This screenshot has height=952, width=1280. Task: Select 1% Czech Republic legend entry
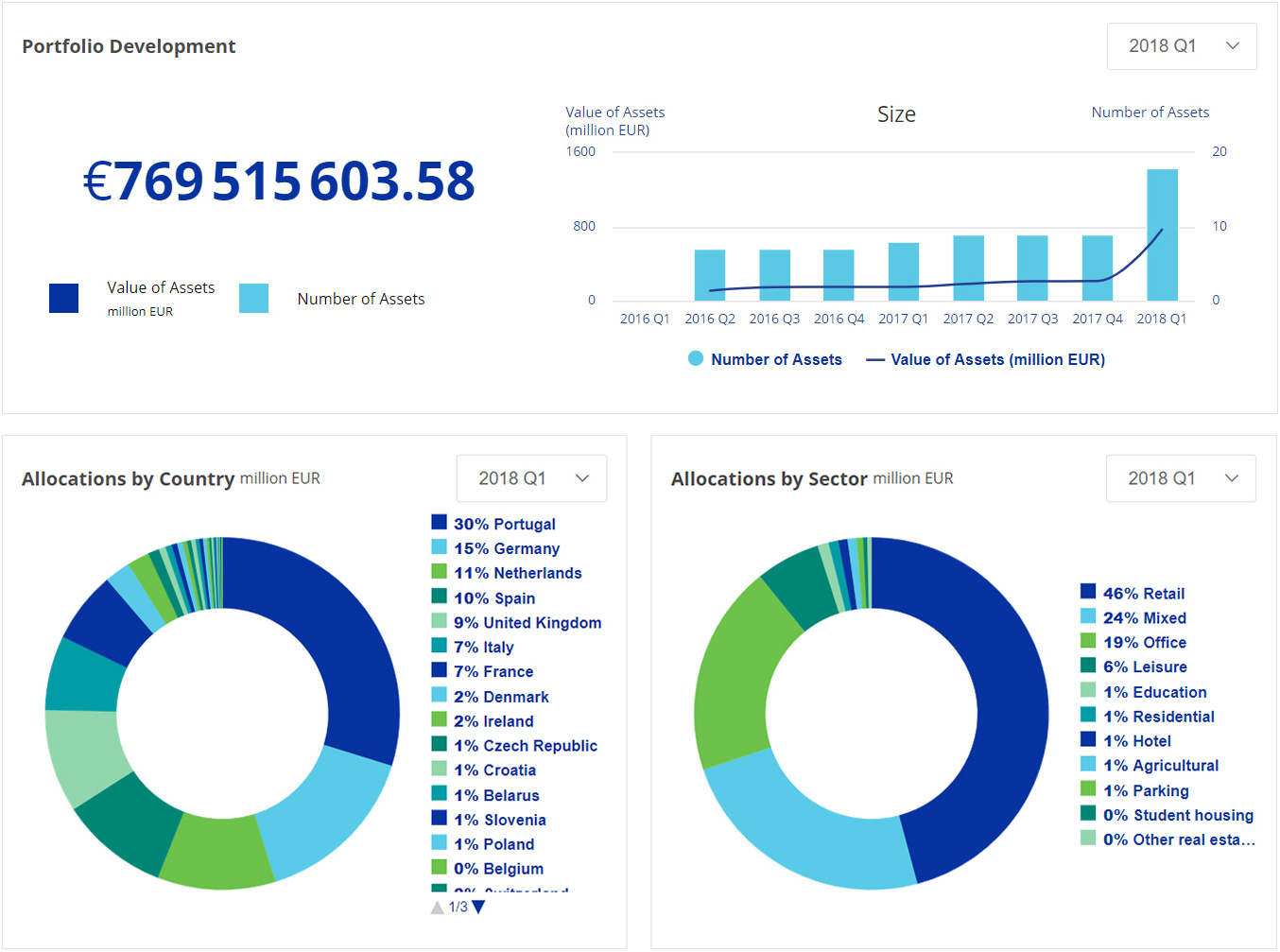[514, 746]
